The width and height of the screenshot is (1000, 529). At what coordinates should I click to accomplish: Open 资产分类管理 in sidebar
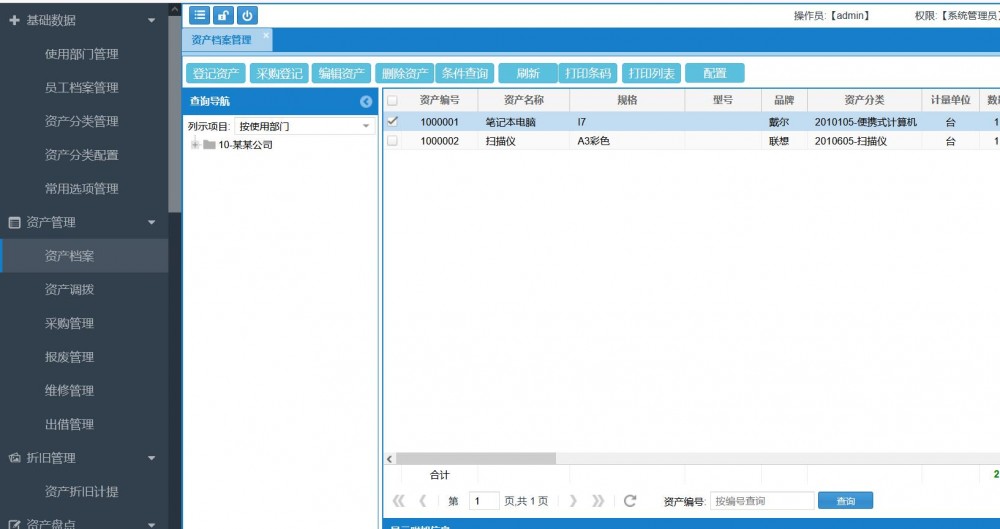point(82,121)
